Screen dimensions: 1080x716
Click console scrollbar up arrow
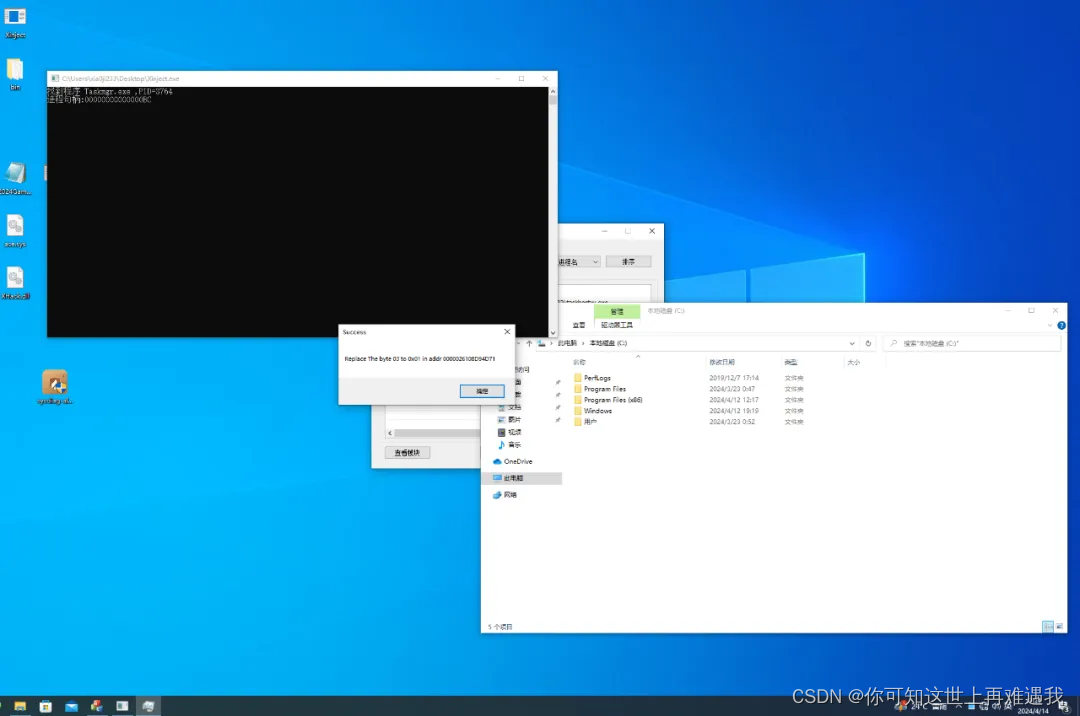point(552,92)
